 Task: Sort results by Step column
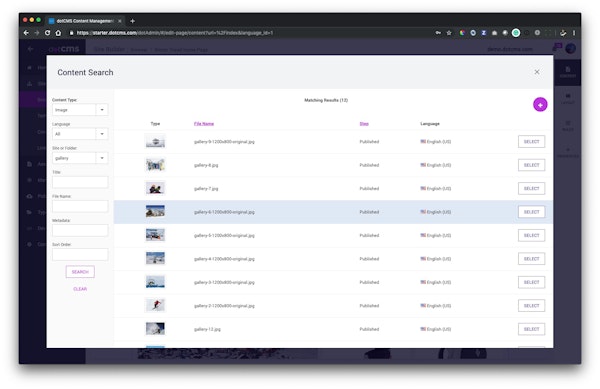(x=364, y=124)
